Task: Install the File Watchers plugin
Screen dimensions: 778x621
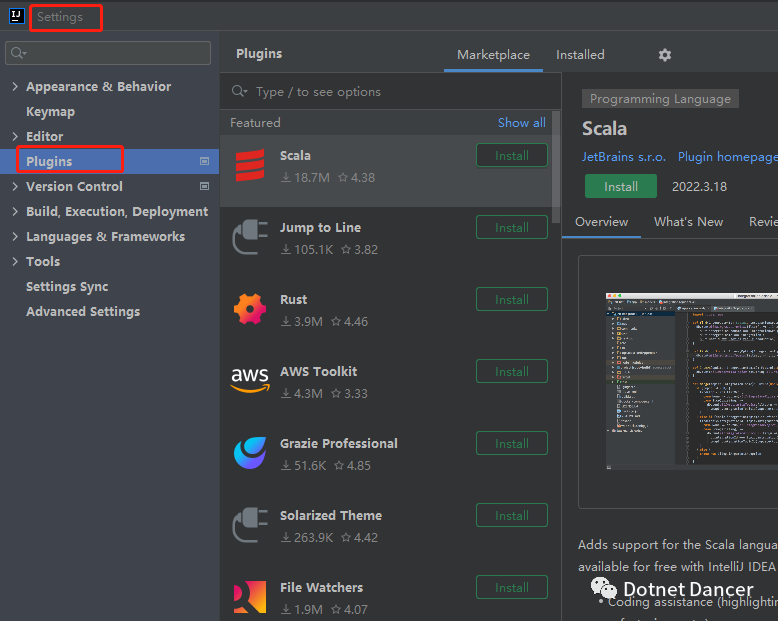Action: point(512,587)
